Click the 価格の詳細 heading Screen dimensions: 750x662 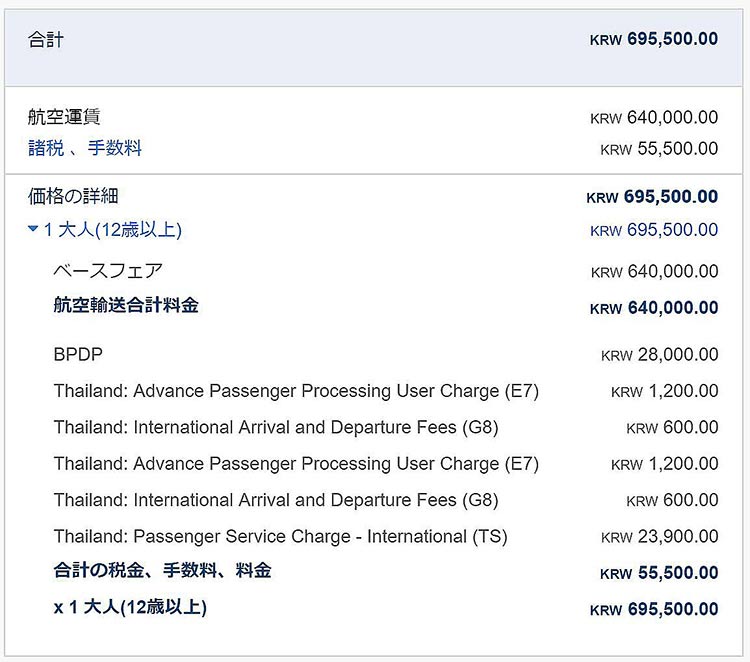point(73,196)
